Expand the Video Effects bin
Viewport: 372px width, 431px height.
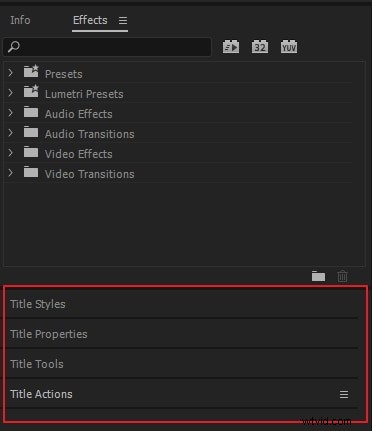(10, 153)
